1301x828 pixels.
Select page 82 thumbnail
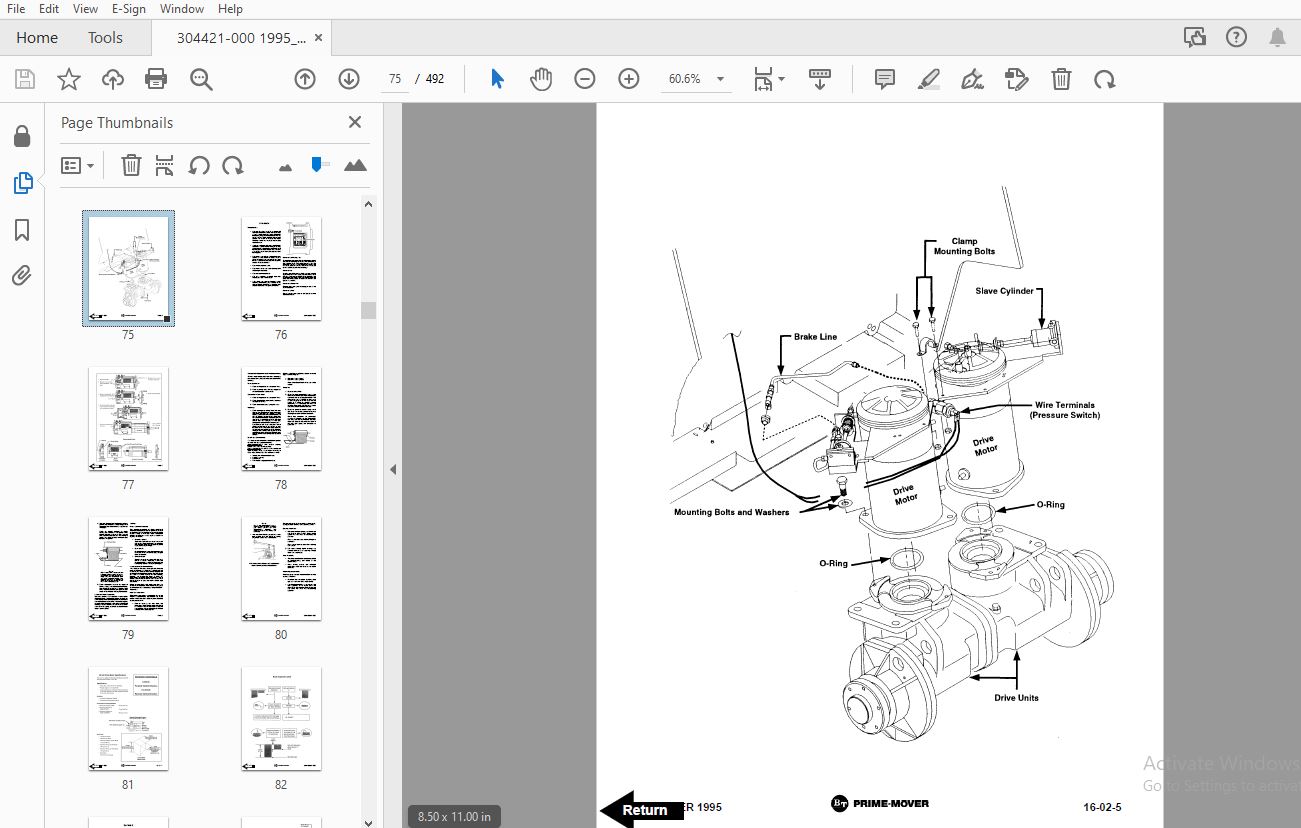[281, 718]
